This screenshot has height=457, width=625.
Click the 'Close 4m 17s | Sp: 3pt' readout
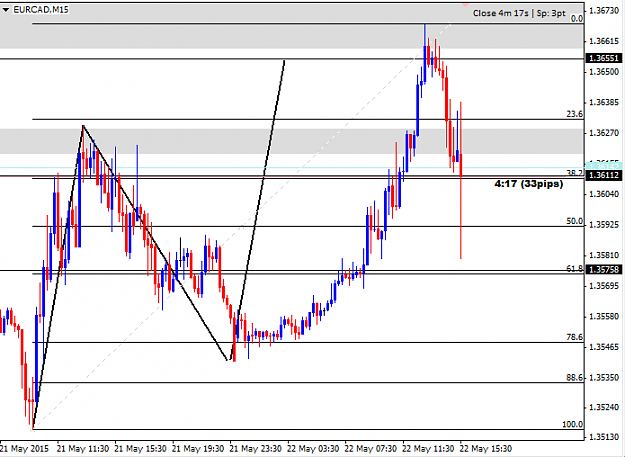point(519,13)
